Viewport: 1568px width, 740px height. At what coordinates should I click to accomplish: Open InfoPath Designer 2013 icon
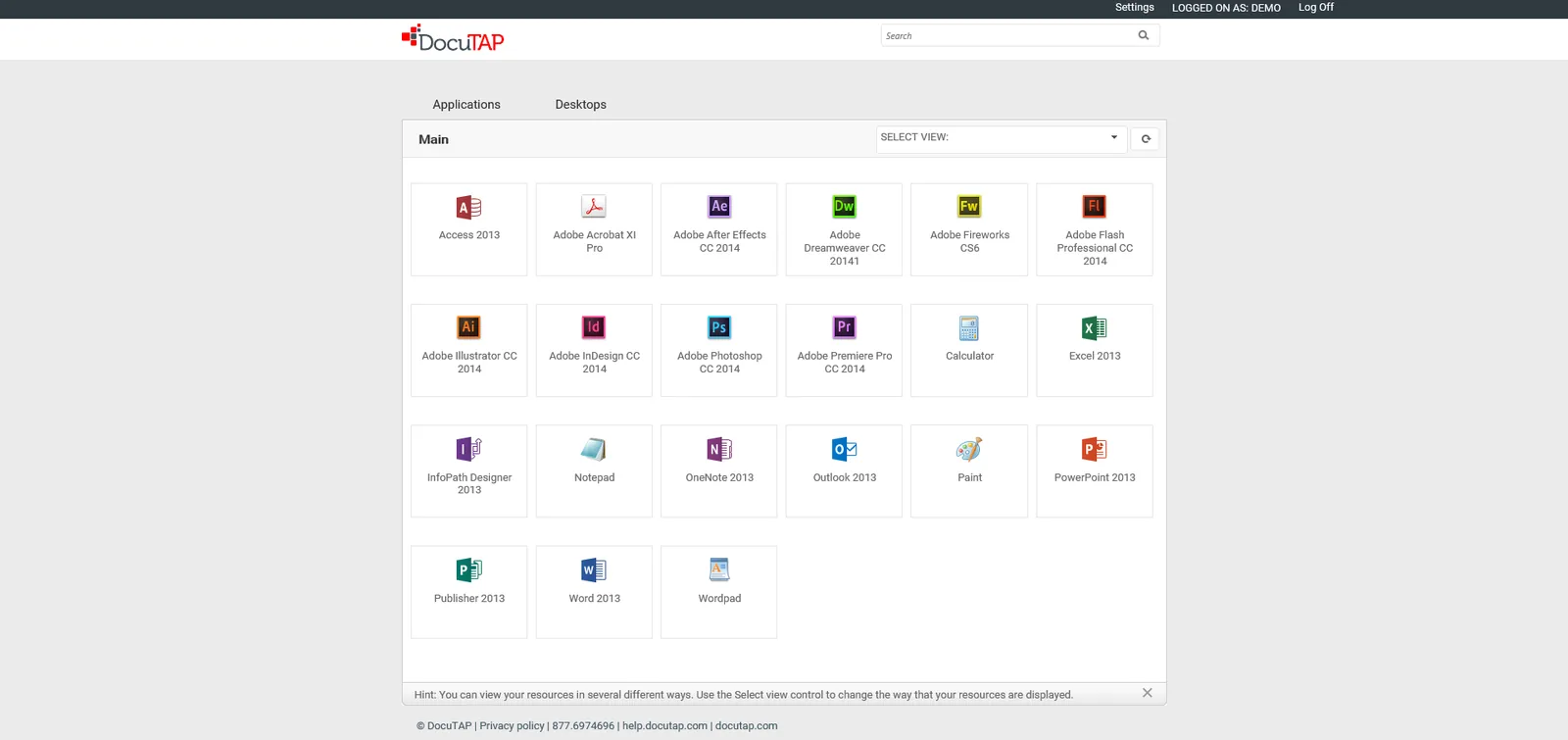click(469, 449)
